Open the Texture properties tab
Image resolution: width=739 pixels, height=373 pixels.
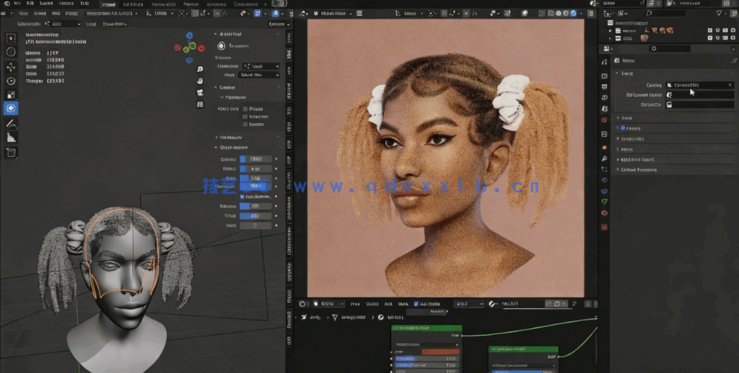pyautogui.click(x=604, y=227)
